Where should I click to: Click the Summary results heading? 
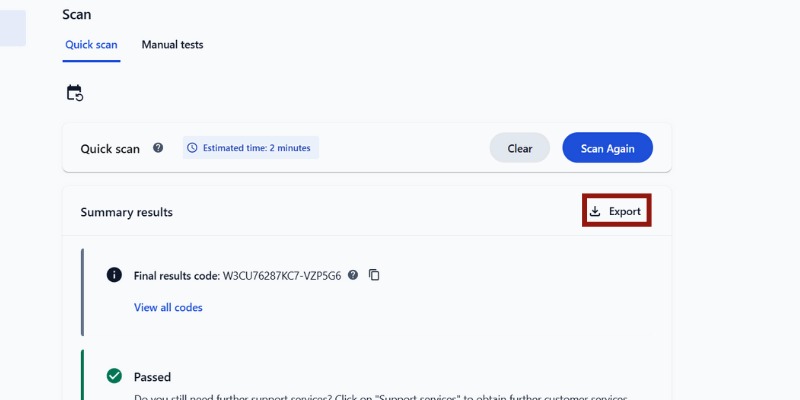click(x=126, y=212)
